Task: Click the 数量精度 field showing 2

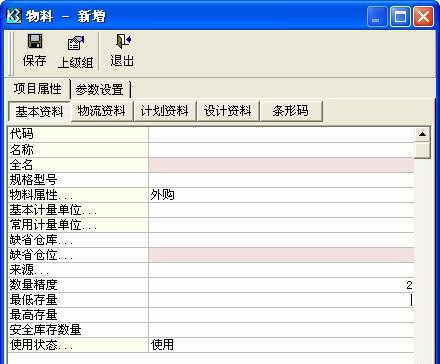Action: point(281,285)
